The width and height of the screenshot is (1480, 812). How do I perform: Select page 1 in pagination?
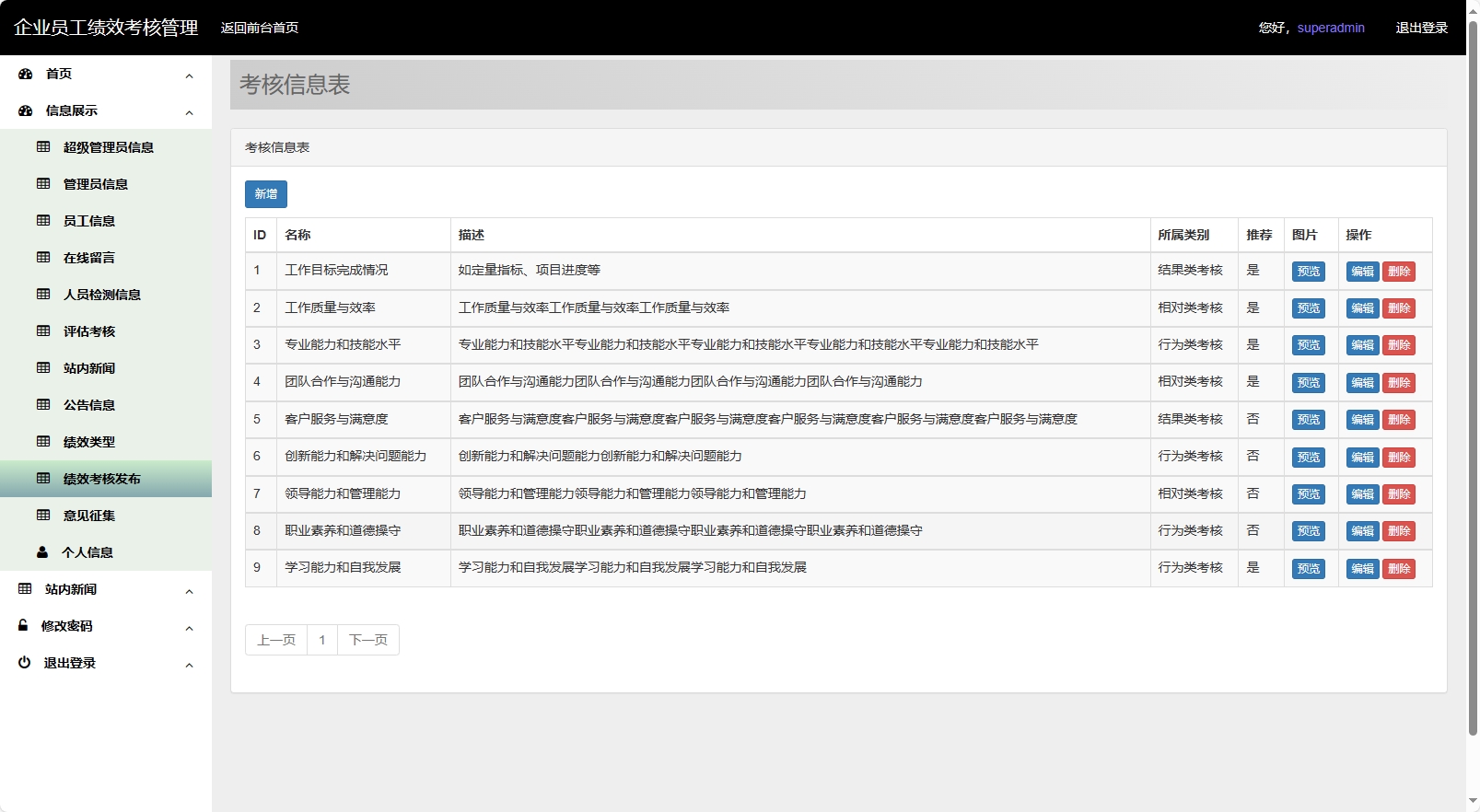tap(322, 640)
